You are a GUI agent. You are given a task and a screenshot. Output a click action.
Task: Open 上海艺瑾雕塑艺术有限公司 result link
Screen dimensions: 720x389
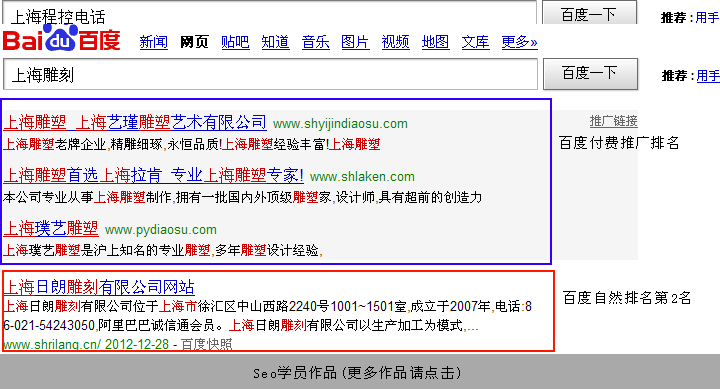135,123
